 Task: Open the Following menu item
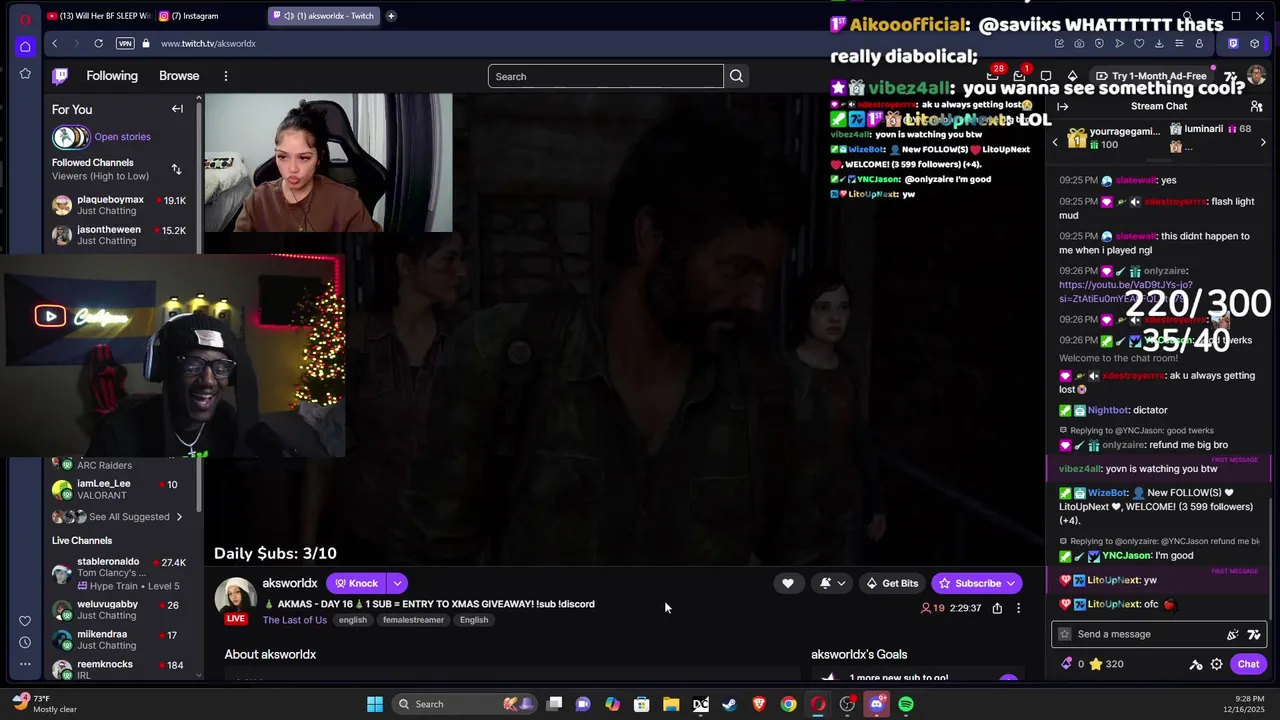click(x=112, y=76)
